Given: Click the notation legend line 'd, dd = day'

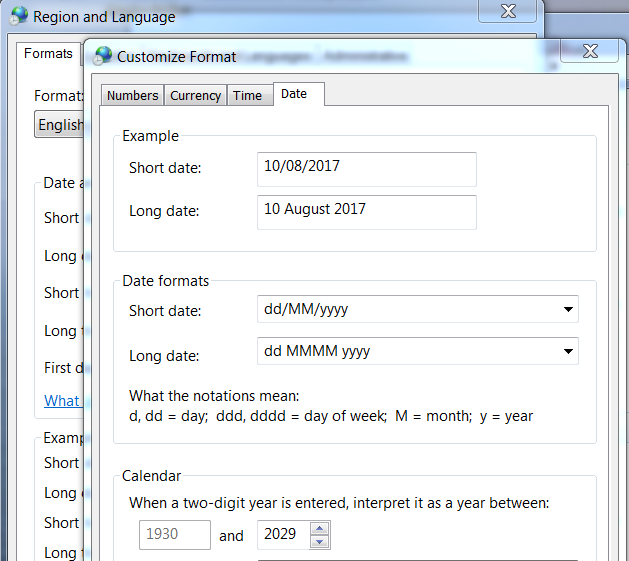Looking at the screenshot, I should [331, 416].
